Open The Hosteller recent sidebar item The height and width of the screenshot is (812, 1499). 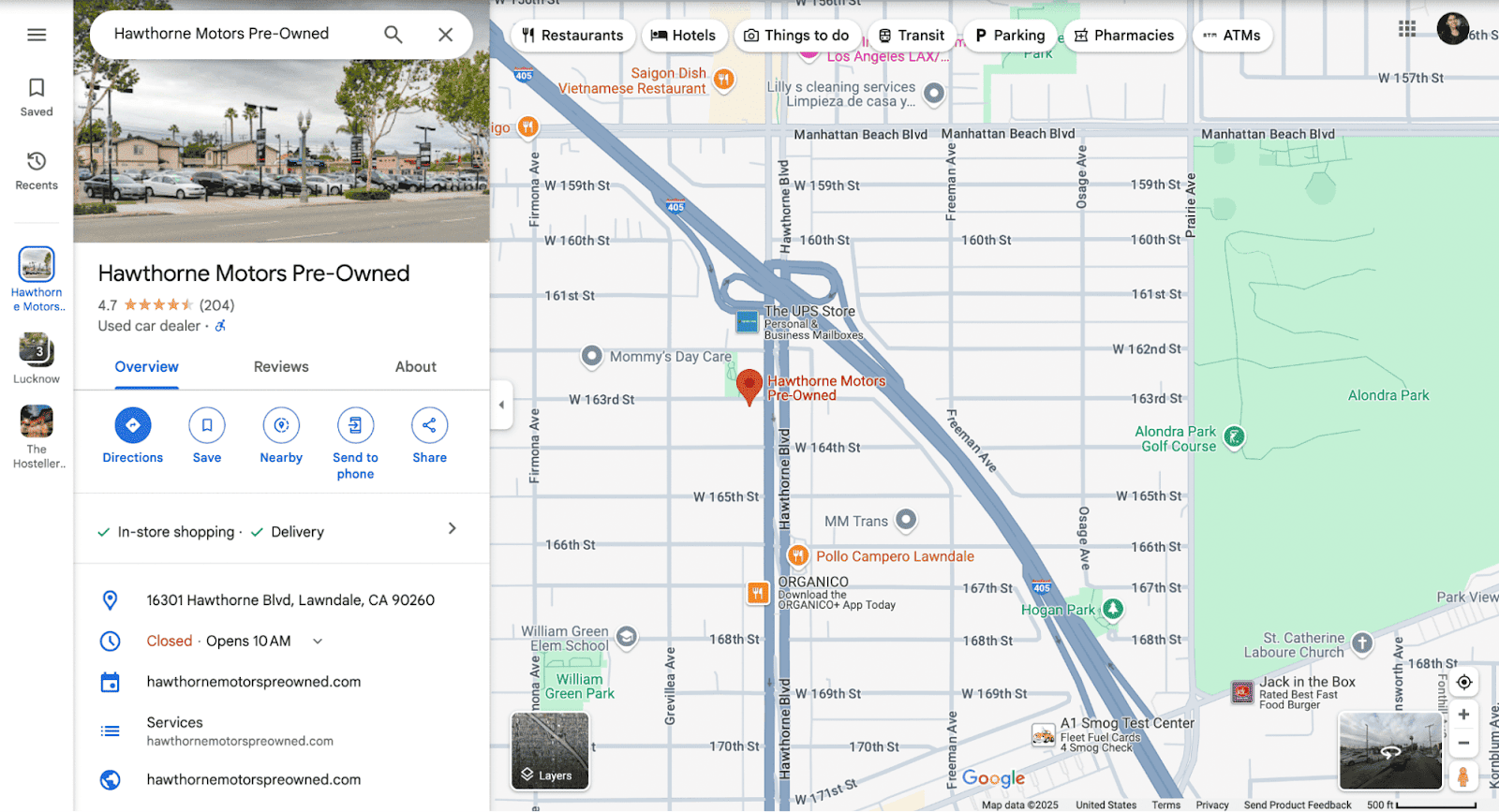(37, 436)
